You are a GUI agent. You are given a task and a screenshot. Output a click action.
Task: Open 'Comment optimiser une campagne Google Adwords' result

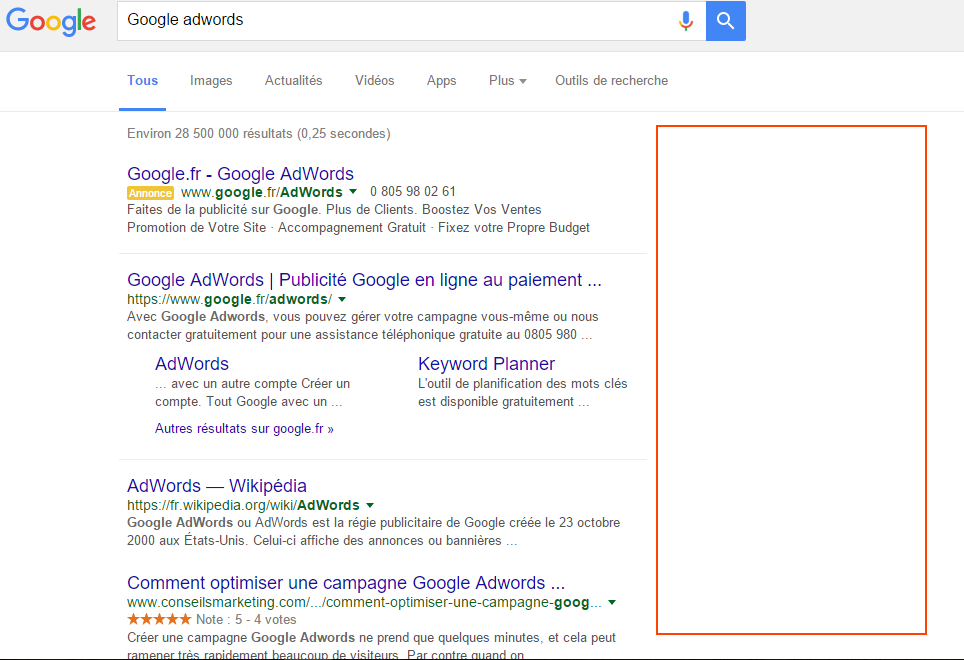click(x=346, y=583)
